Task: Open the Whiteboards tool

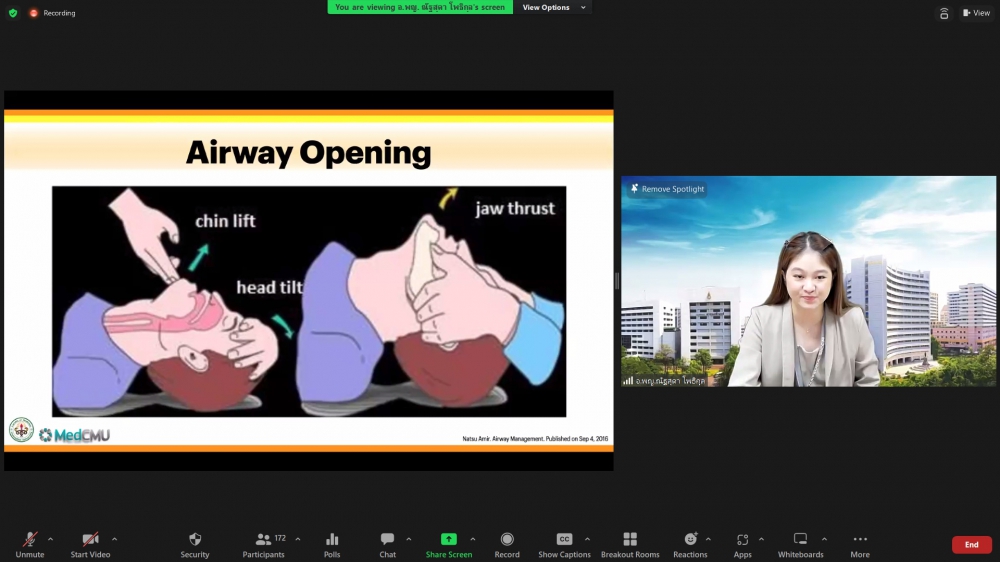Action: point(800,540)
